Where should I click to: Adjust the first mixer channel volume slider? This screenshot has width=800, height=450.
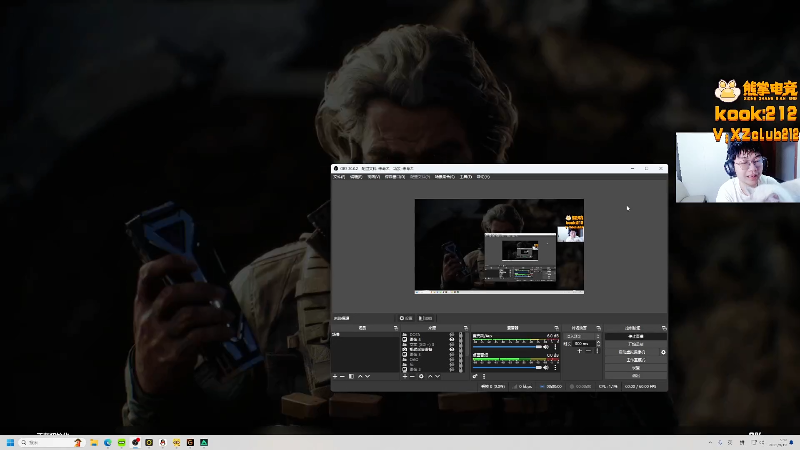507,347
